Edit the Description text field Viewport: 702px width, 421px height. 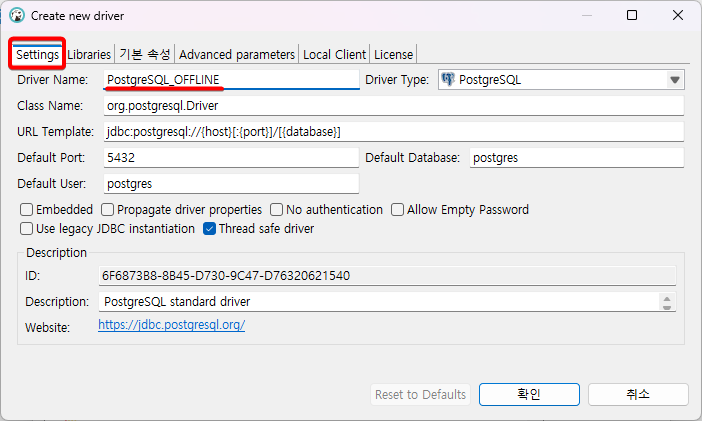[378, 301]
